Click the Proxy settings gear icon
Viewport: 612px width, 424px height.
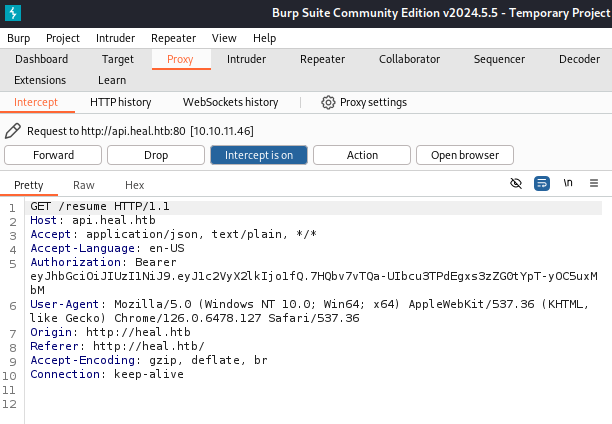pyautogui.click(x=328, y=102)
